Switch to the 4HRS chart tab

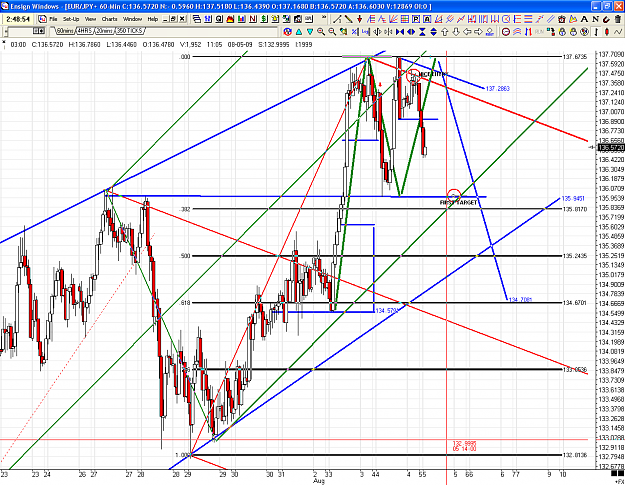[x=84, y=31]
